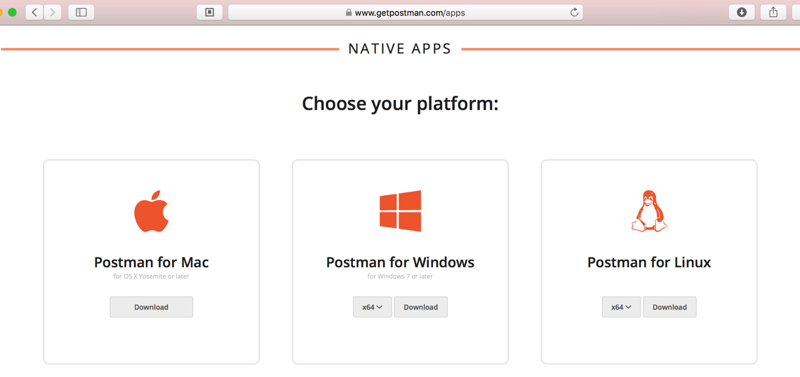Click the Safari forward arrow button
Image resolution: width=800 pixels, height=377 pixels.
[x=53, y=12]
